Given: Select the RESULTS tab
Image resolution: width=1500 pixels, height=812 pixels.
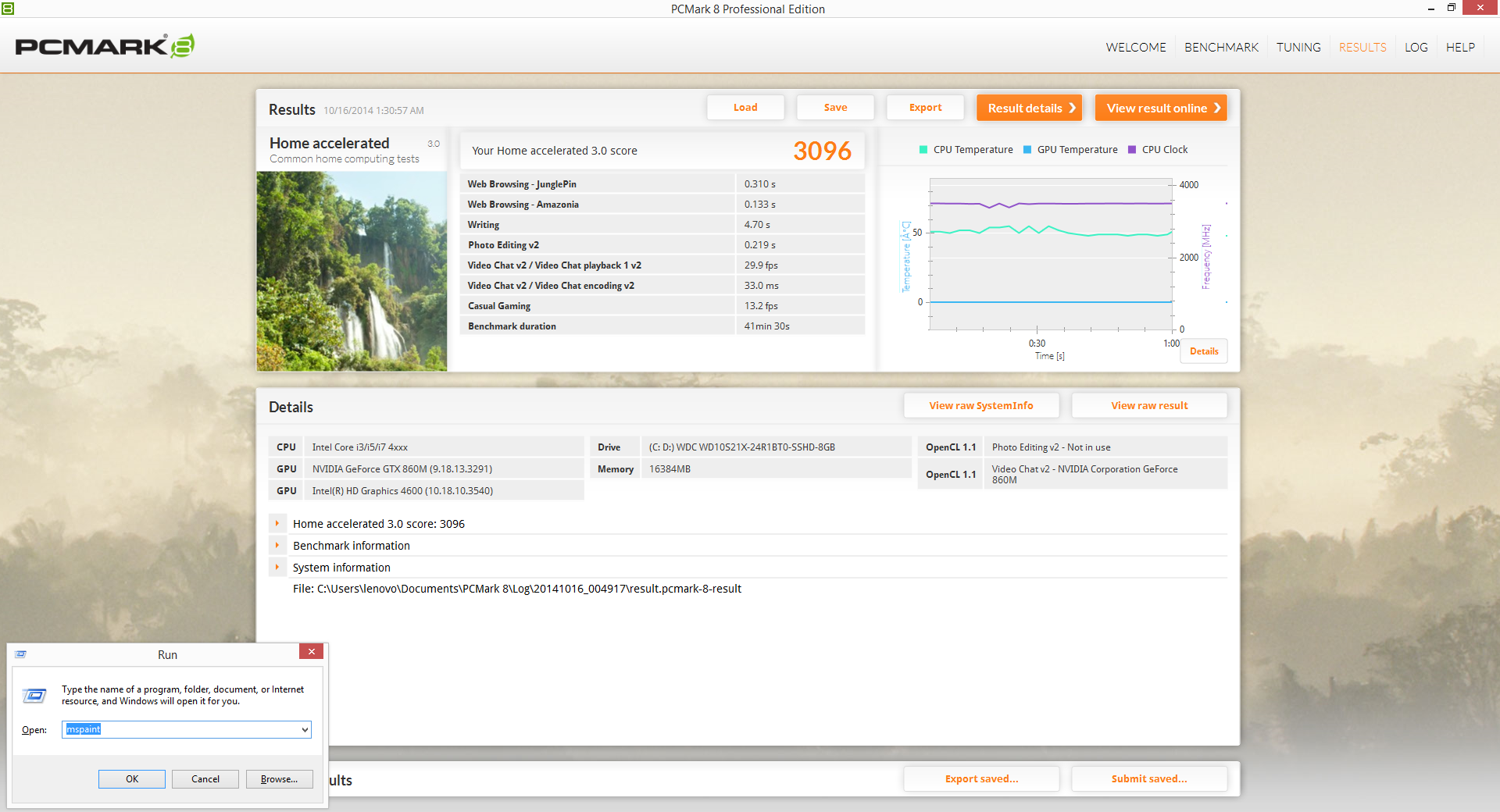Looking at the screenshot, I should tap(1362, 48).
